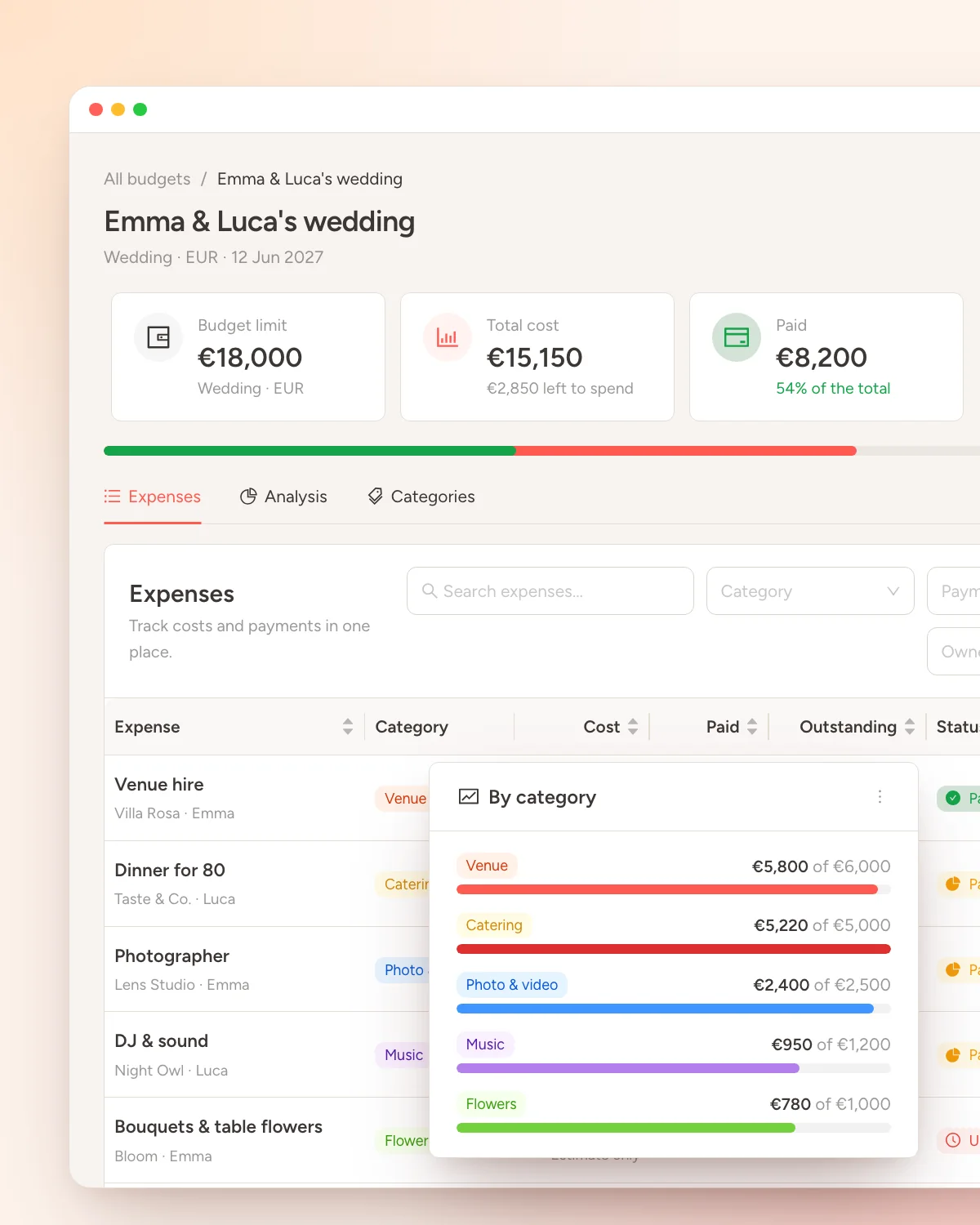980x1225 pixels.
Task: Click the Emma & Luca's wedding breadcrumb
Action: 310,179
